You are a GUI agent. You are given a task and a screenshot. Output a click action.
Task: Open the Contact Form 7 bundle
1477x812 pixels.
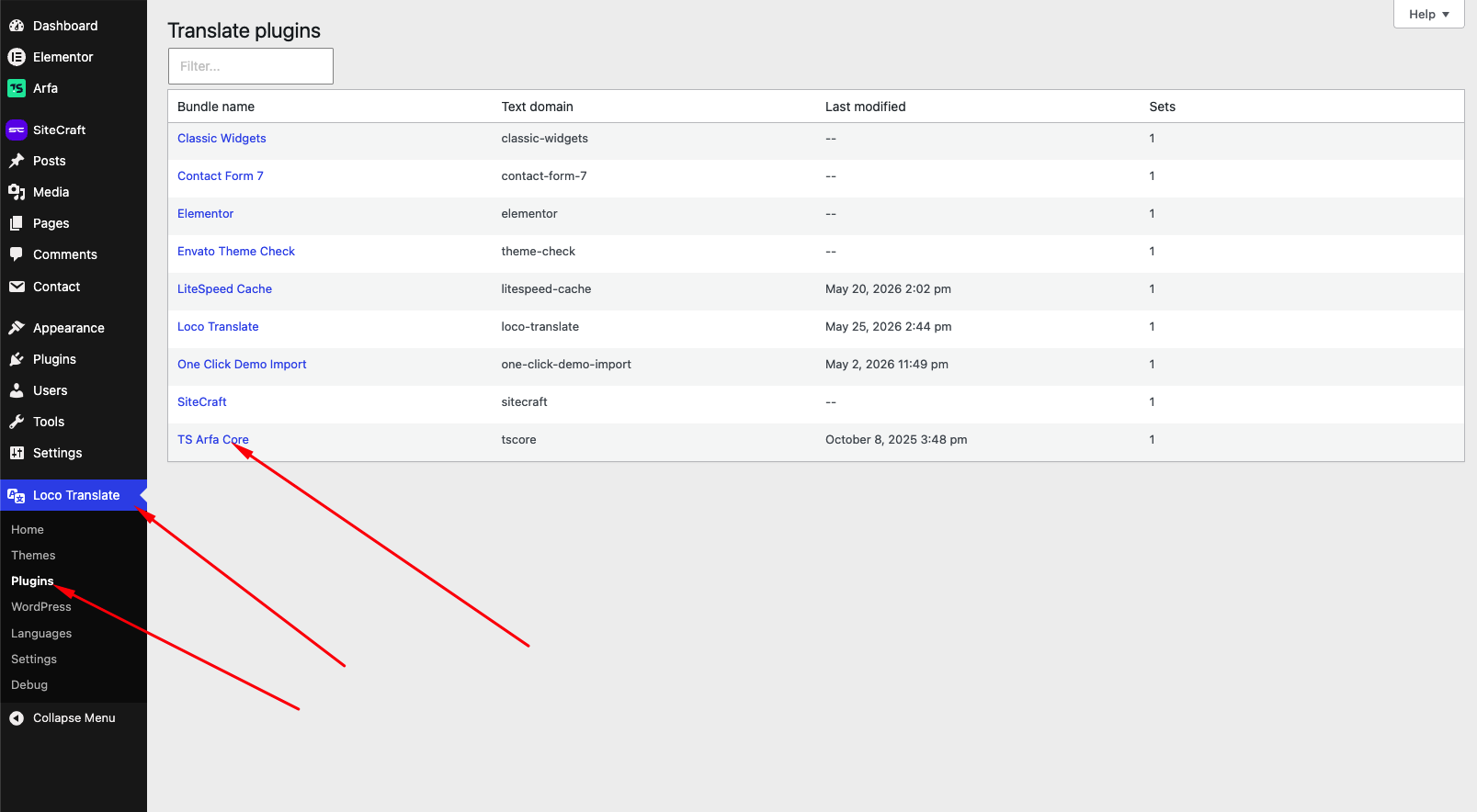point(221,176)
